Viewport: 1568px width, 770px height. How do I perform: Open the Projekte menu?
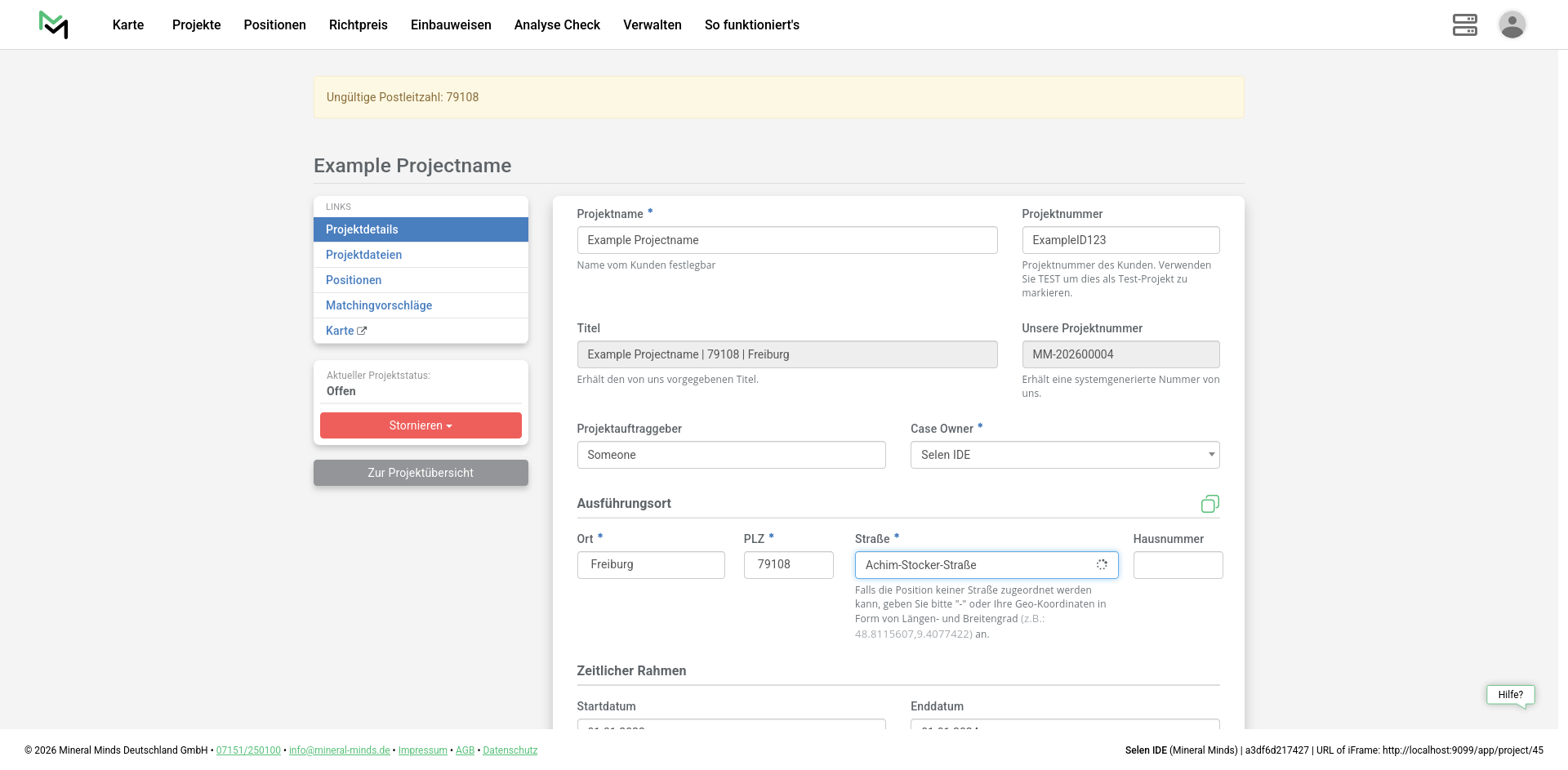click(196, 24)
